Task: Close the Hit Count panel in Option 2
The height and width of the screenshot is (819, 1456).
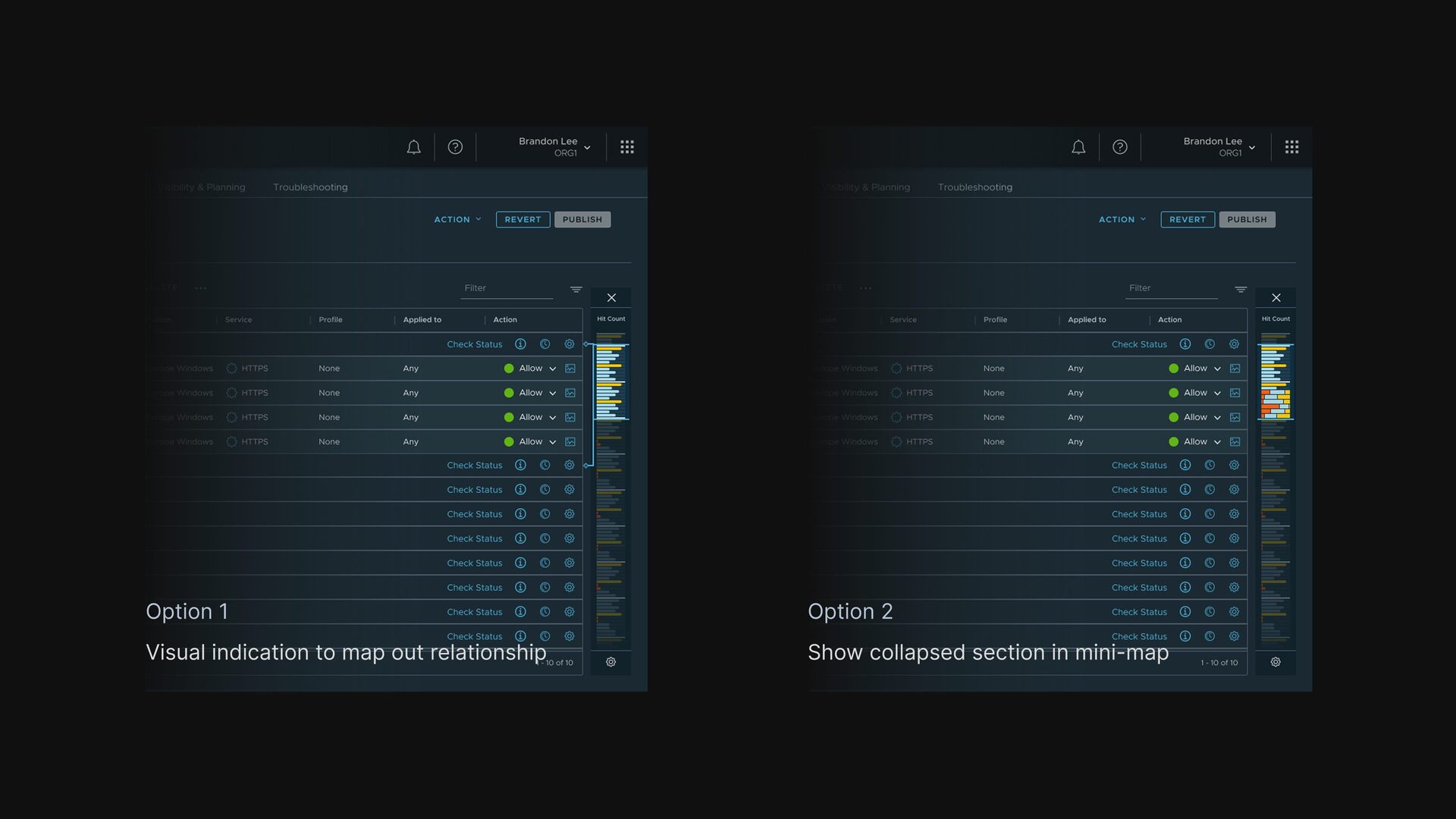Action: pos(1276,298)
